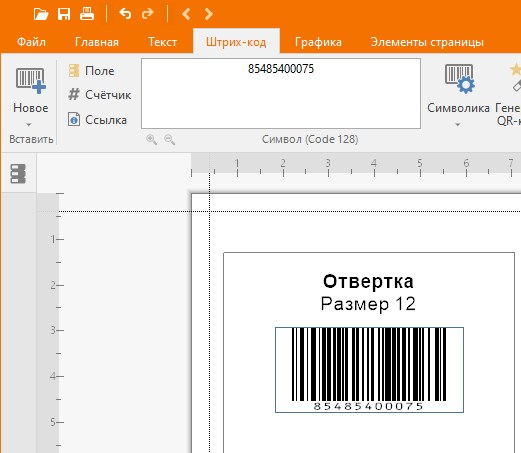Select the barcode object on the label
Viewport: 521px width, 453px height.
[x=369, y=370]
